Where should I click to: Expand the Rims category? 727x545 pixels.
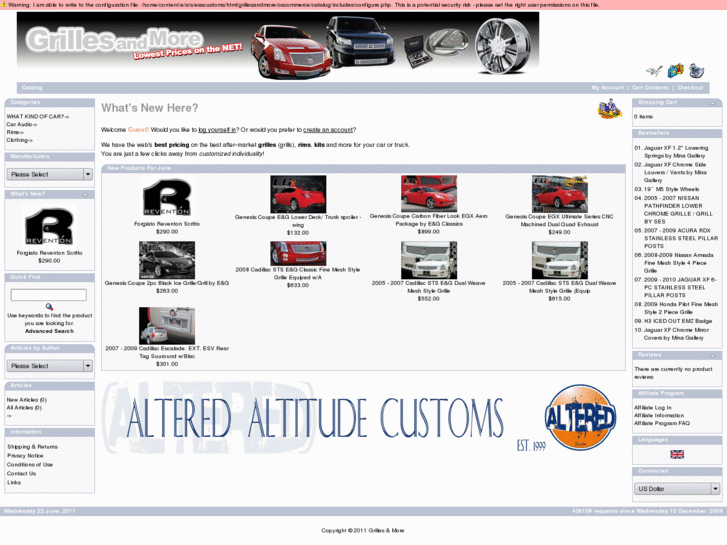pos(15,132)
